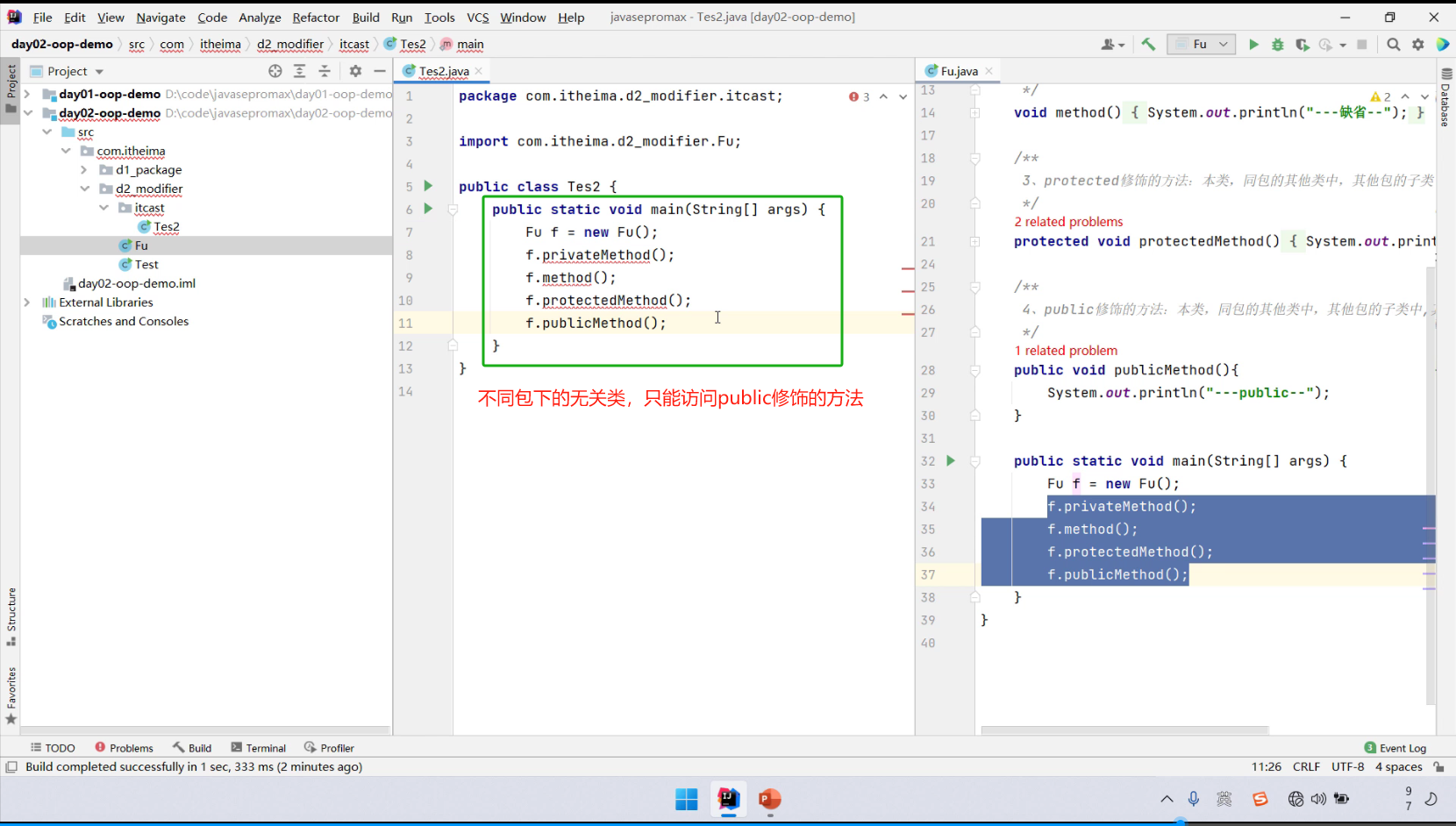This screenshot has height=826, width=1456.
Task: Toggle the Structure tool window
Action: pyautogui.click(x=11, y=616)
